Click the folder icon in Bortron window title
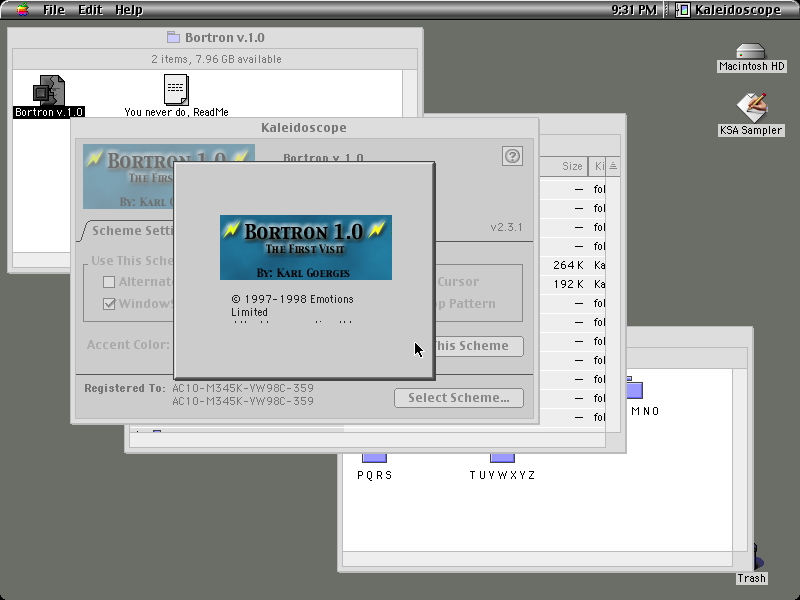This screenshot has height=600, width=800. pos(173,37)
